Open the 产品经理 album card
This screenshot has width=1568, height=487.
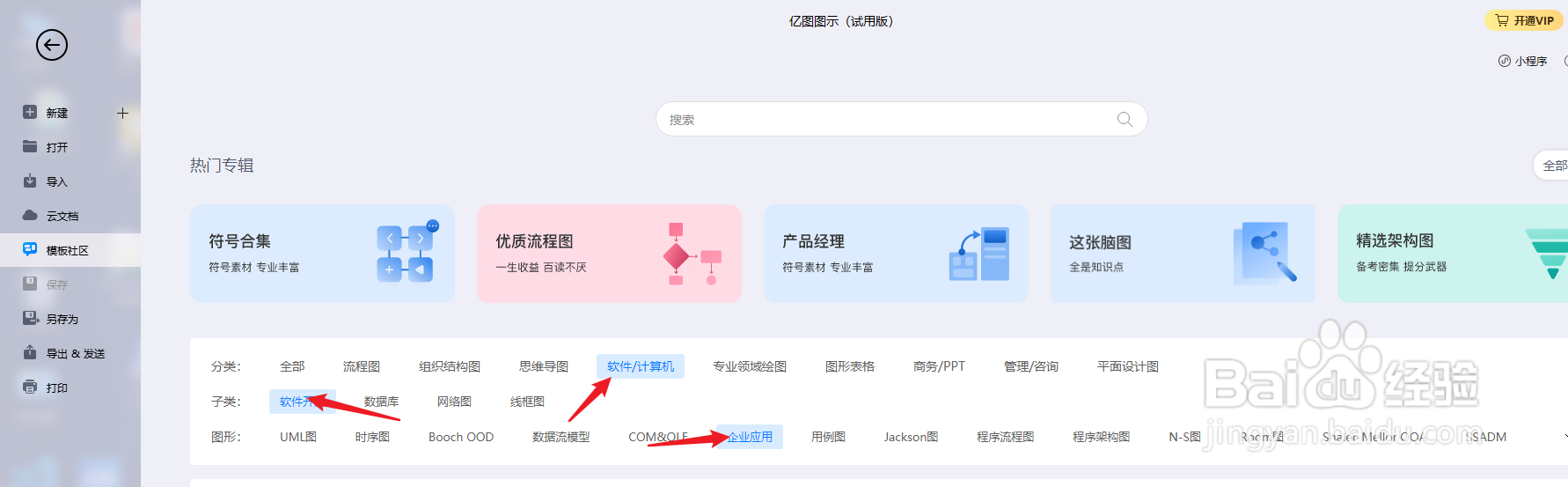coord(896,254)
